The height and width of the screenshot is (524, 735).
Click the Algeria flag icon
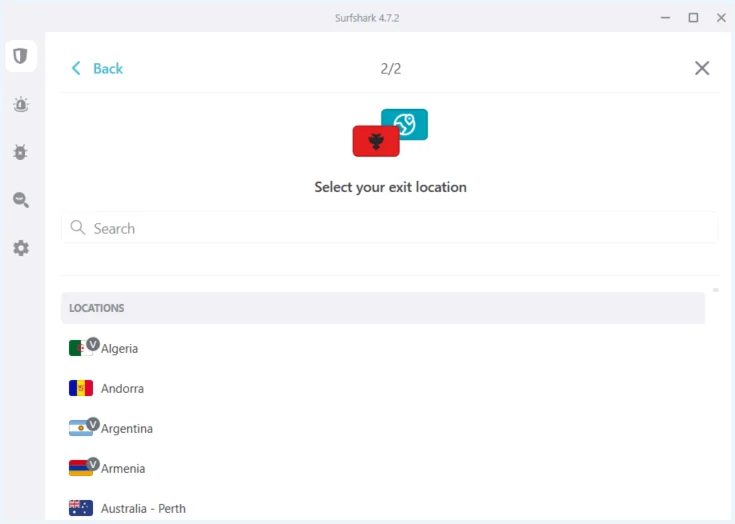[x=80, y=348]
